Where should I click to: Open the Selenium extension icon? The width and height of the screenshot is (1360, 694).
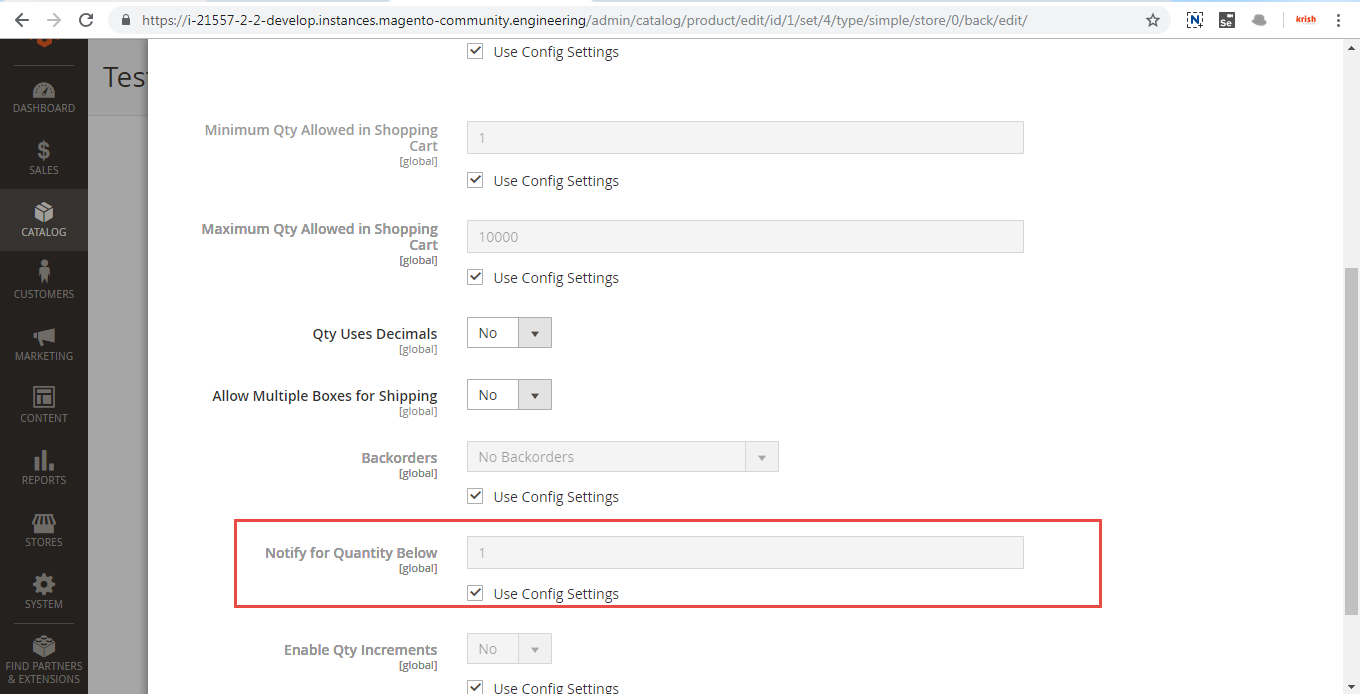coord(1227,20)
